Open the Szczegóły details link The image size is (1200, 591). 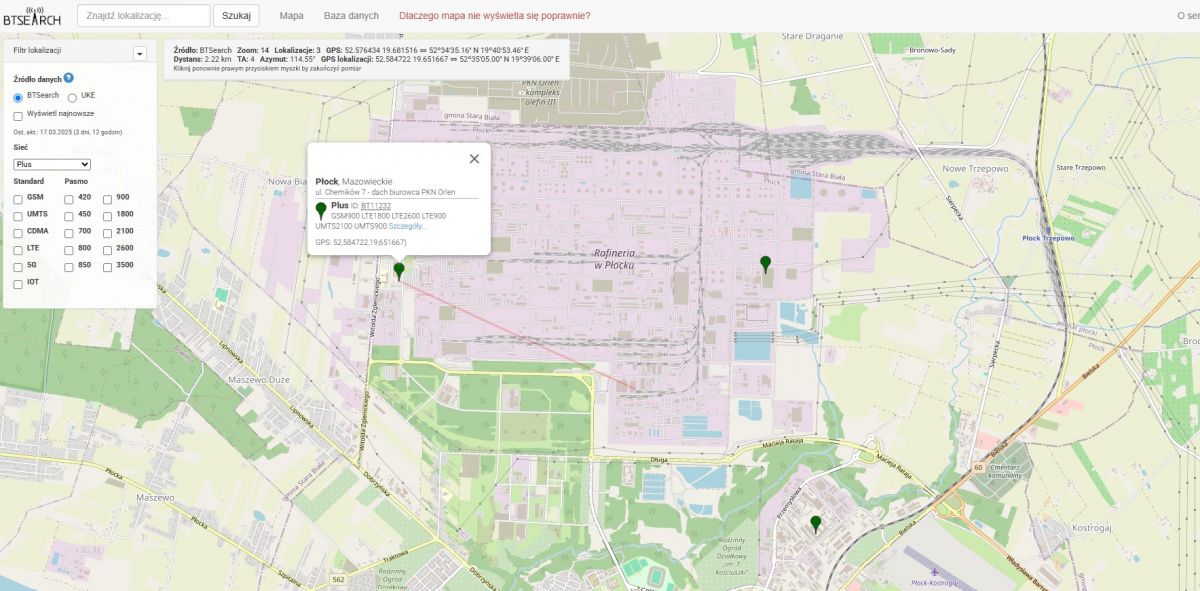click(407, 226)
